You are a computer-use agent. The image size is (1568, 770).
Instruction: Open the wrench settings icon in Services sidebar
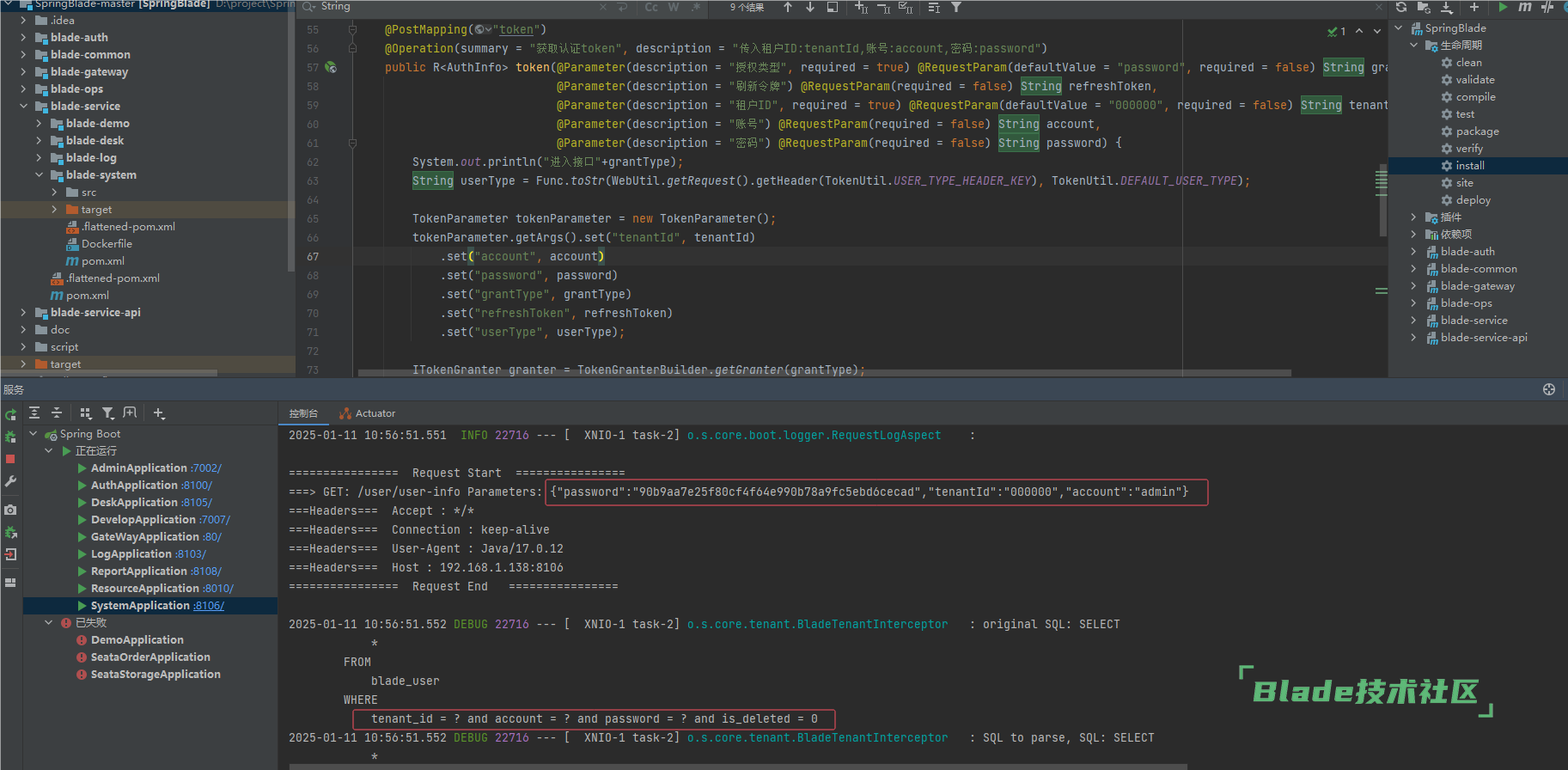[x=10, y=481]
